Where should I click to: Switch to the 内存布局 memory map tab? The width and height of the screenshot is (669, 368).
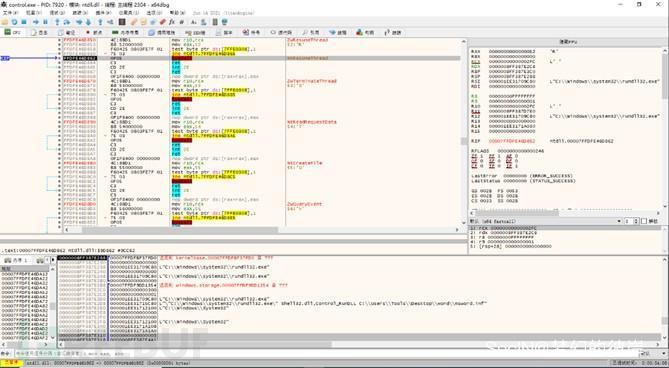pyautogui.click(x=126, y=32)
